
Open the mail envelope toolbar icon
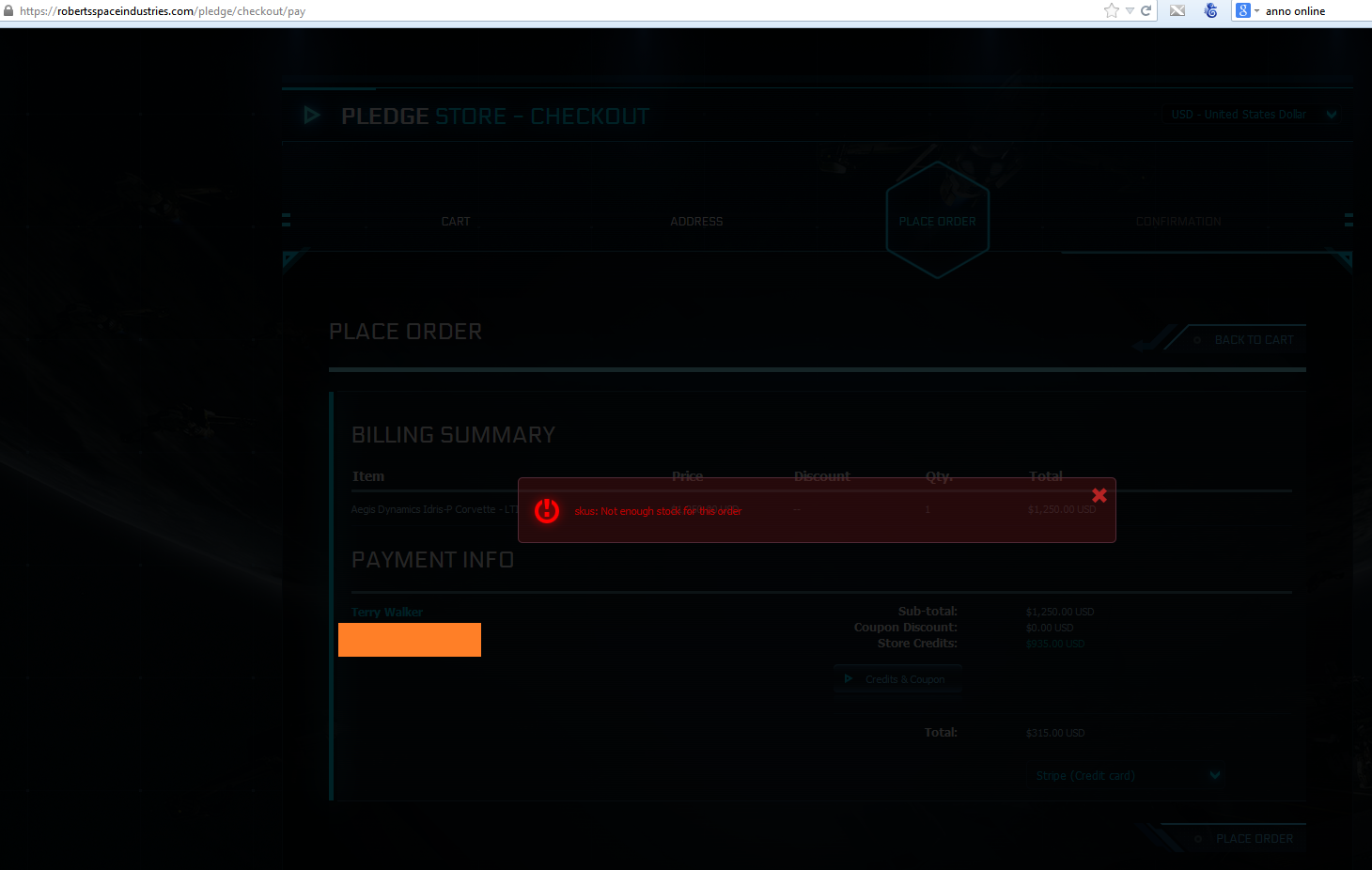[1177, 10]
